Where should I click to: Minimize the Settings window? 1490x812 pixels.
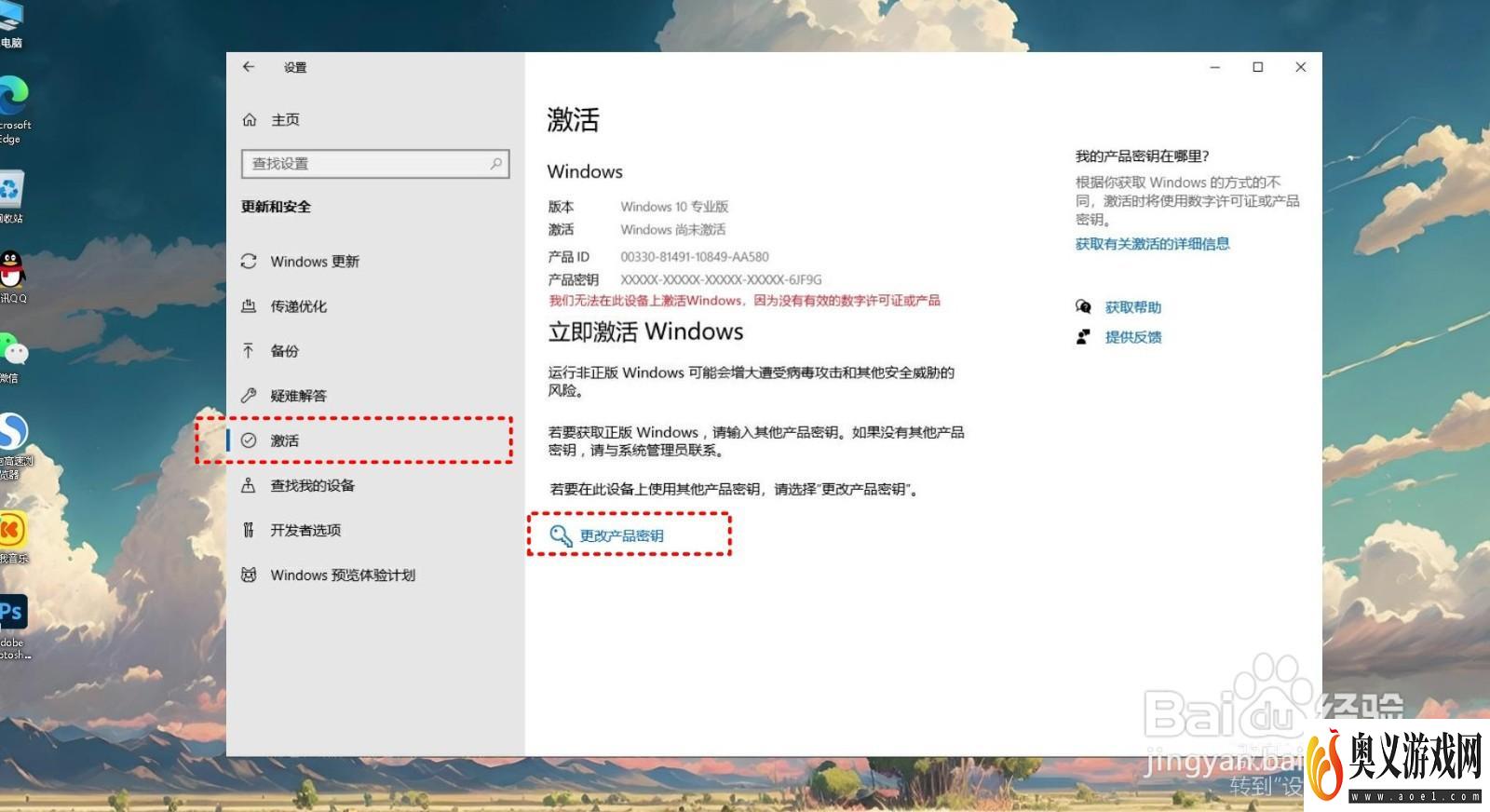pyautogui.click(x=1215, y=67)
